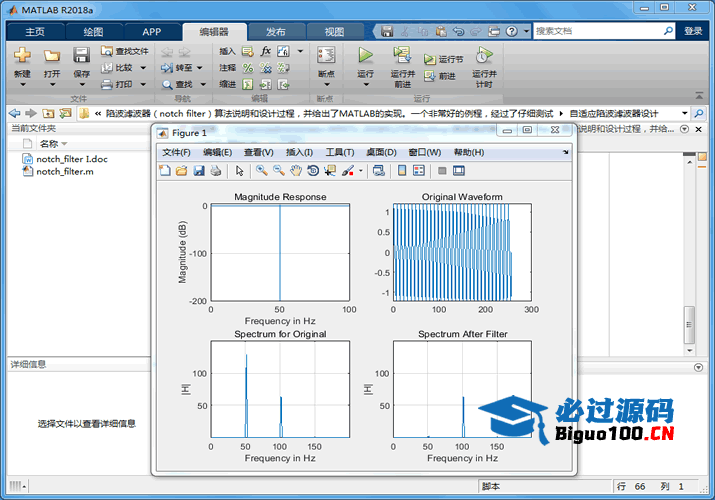
Task: Click the Run (运行) green arrow
Action: [365, 55]
